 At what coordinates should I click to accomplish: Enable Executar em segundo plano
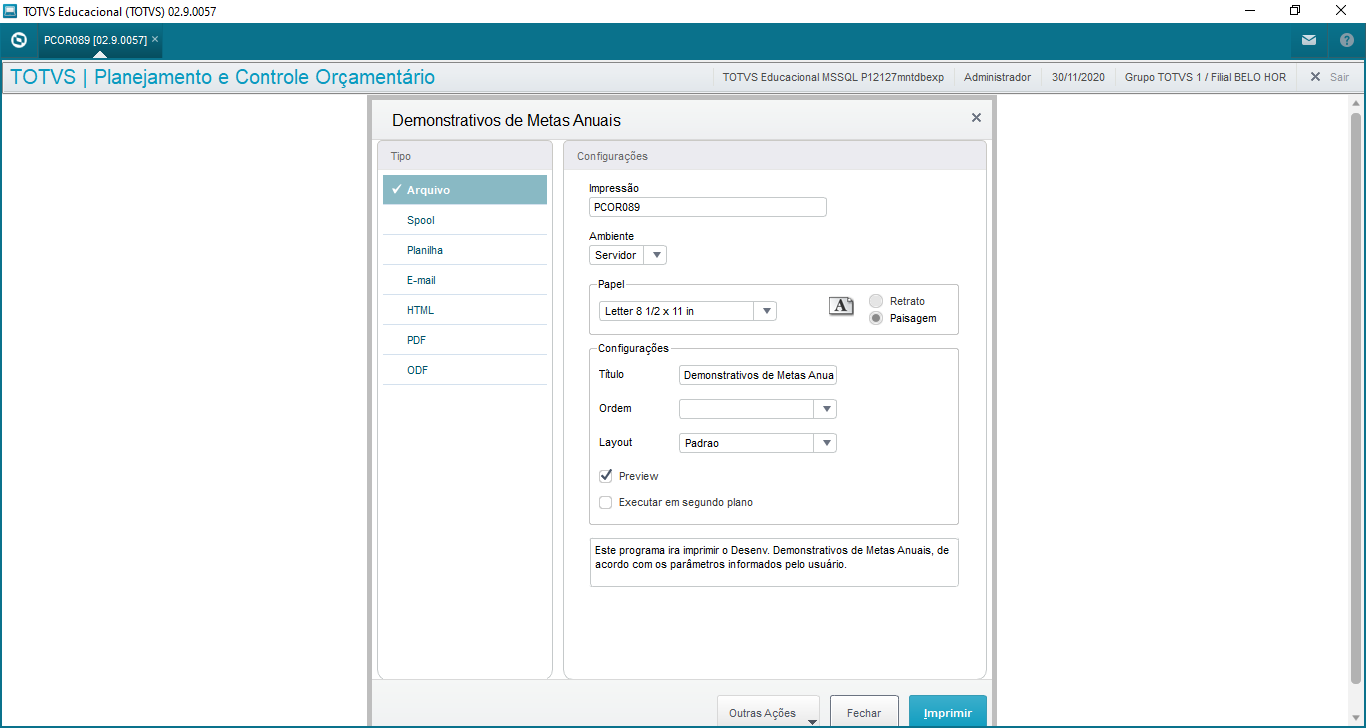(605, 502)
